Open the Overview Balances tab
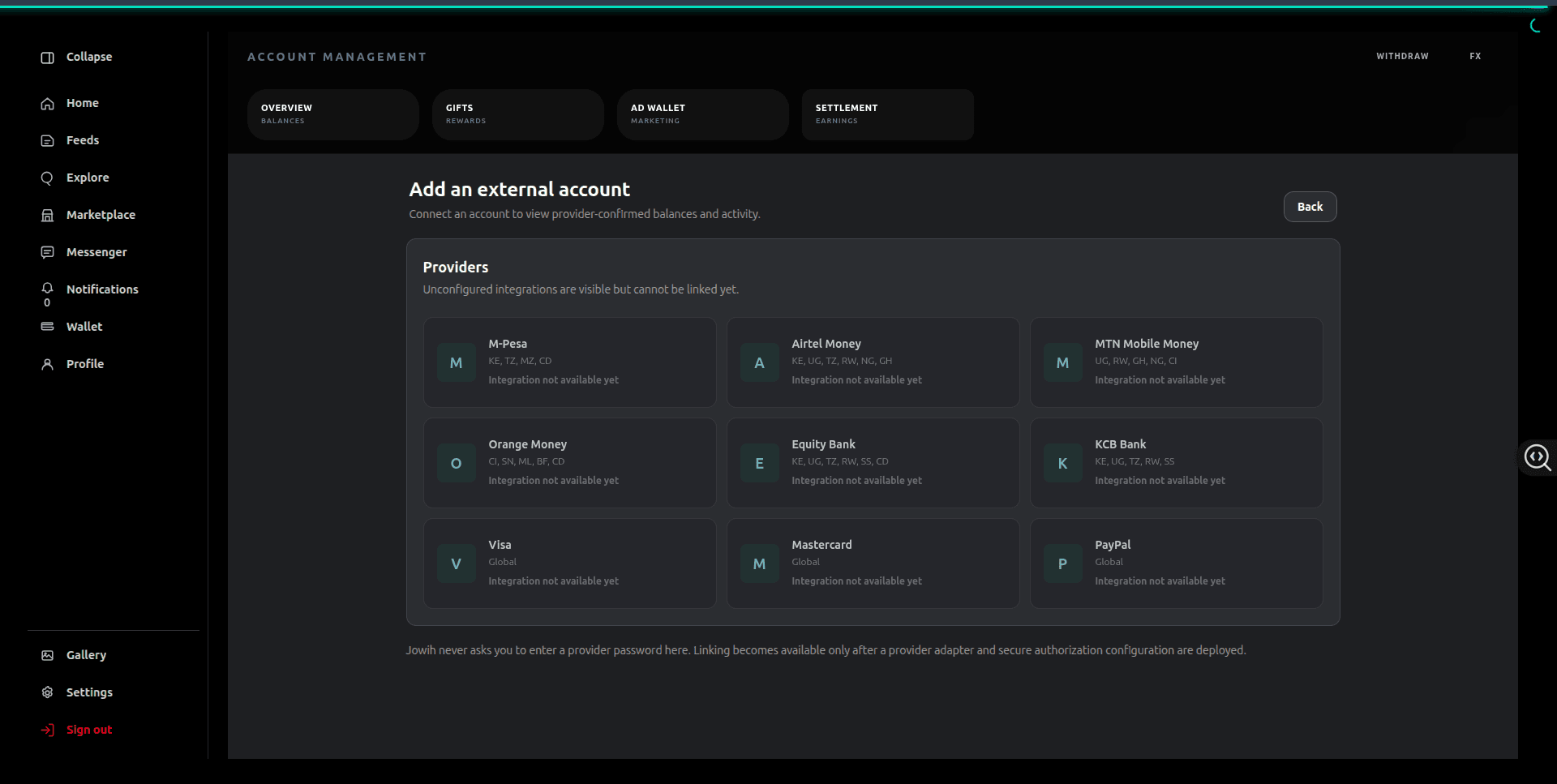The width and height of the screenshot is (1557, 784). 333,114
